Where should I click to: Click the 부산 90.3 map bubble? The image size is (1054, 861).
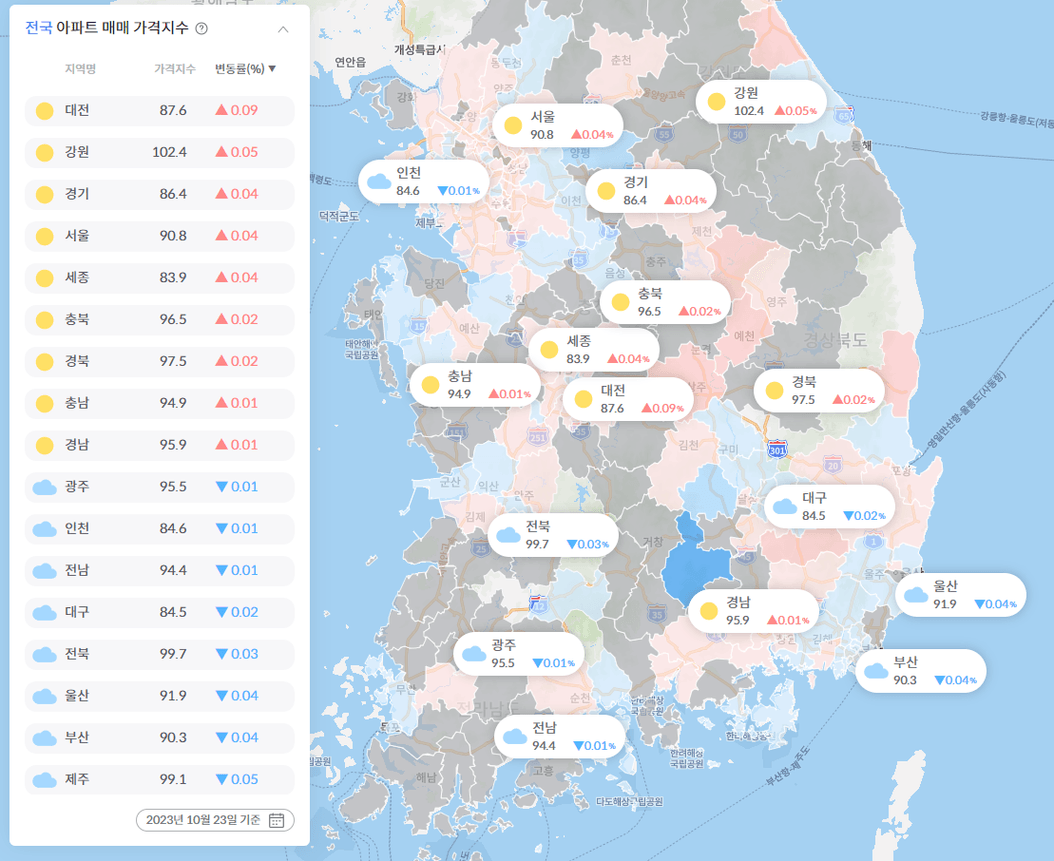pyautogui.click(x=921, y=671)
